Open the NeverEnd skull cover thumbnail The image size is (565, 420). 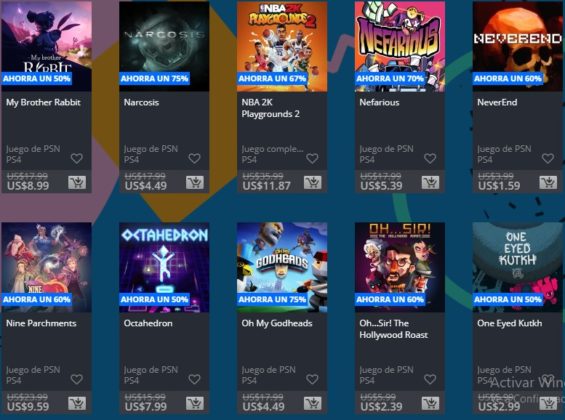[x=517, y=46]
